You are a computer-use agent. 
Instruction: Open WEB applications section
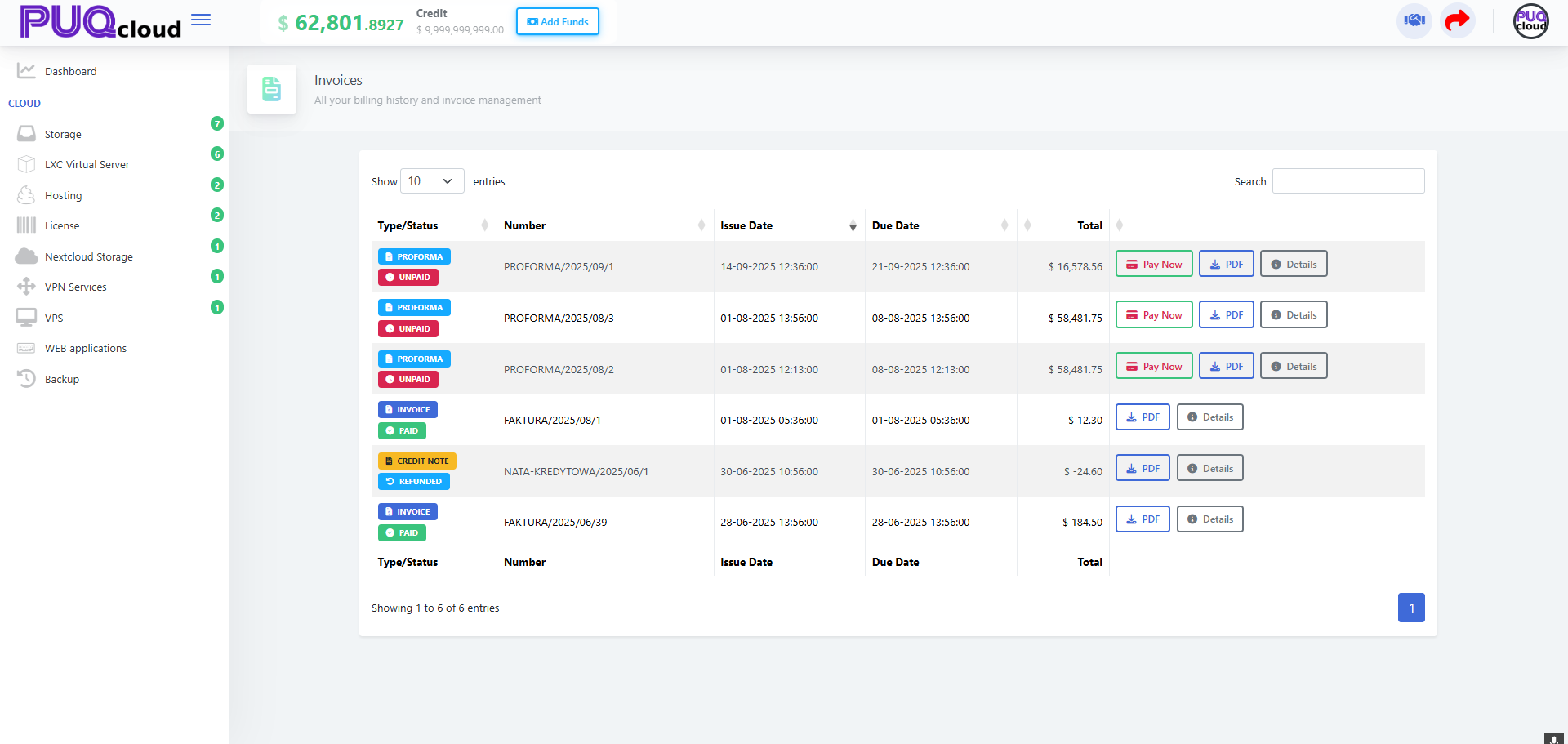[86, 348]
